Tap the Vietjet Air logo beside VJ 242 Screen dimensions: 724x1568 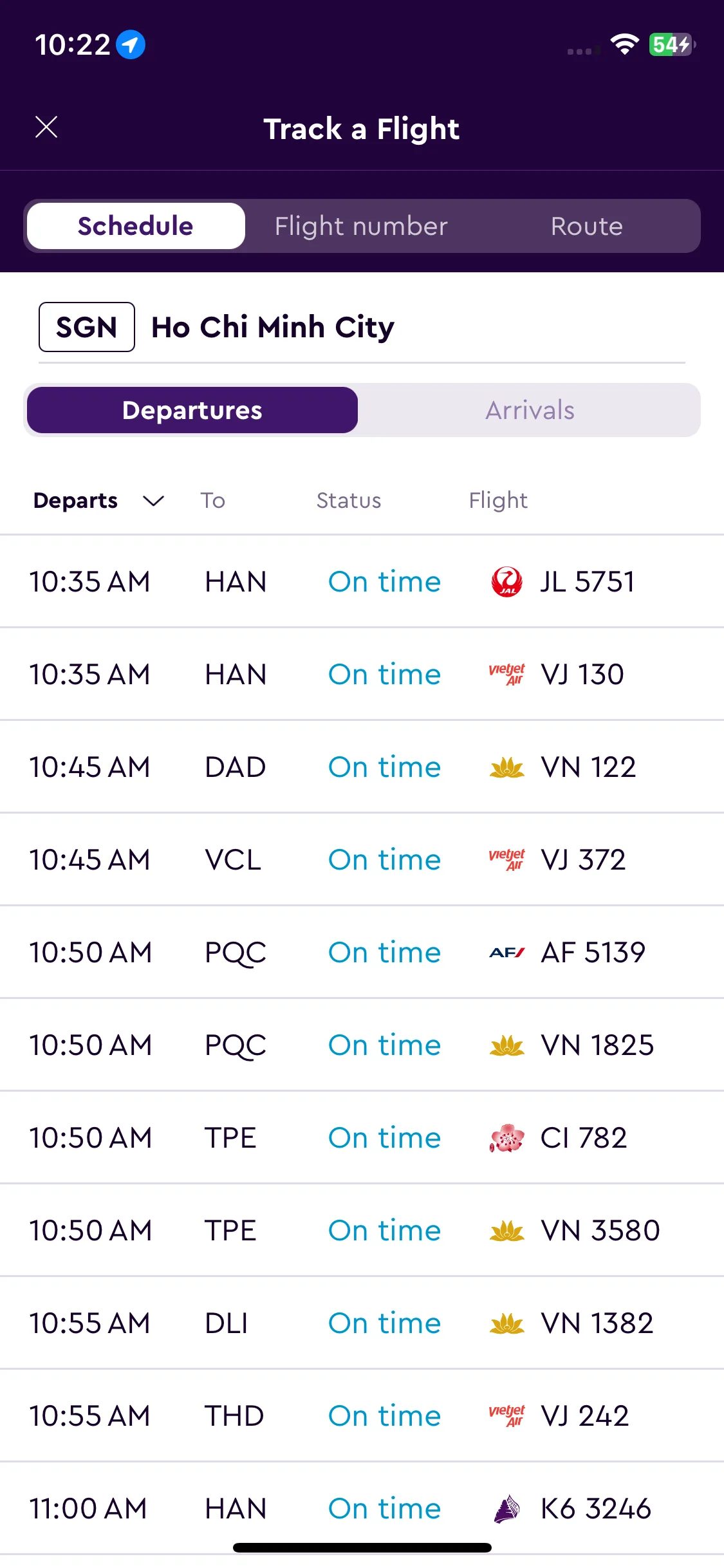click(507, 1416)
